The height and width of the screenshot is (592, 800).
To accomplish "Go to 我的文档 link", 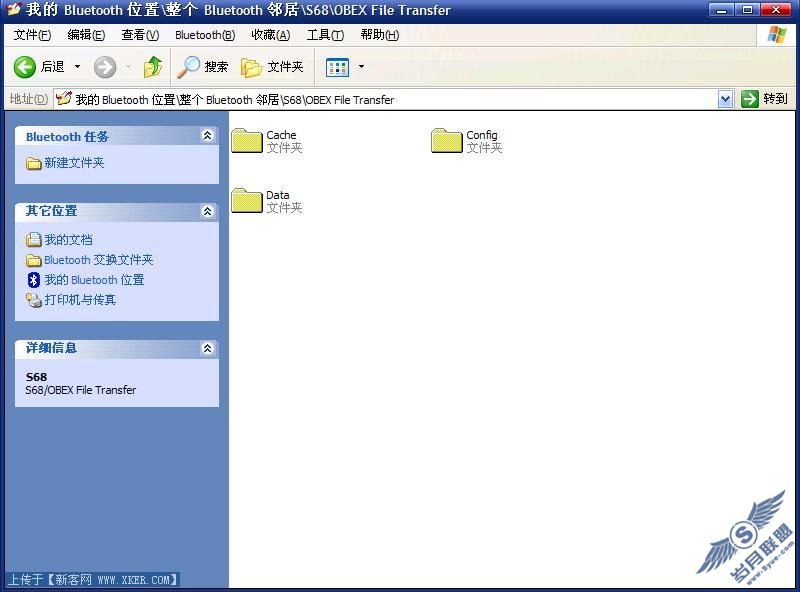I will pyautogui.click(x=68, y=239).
